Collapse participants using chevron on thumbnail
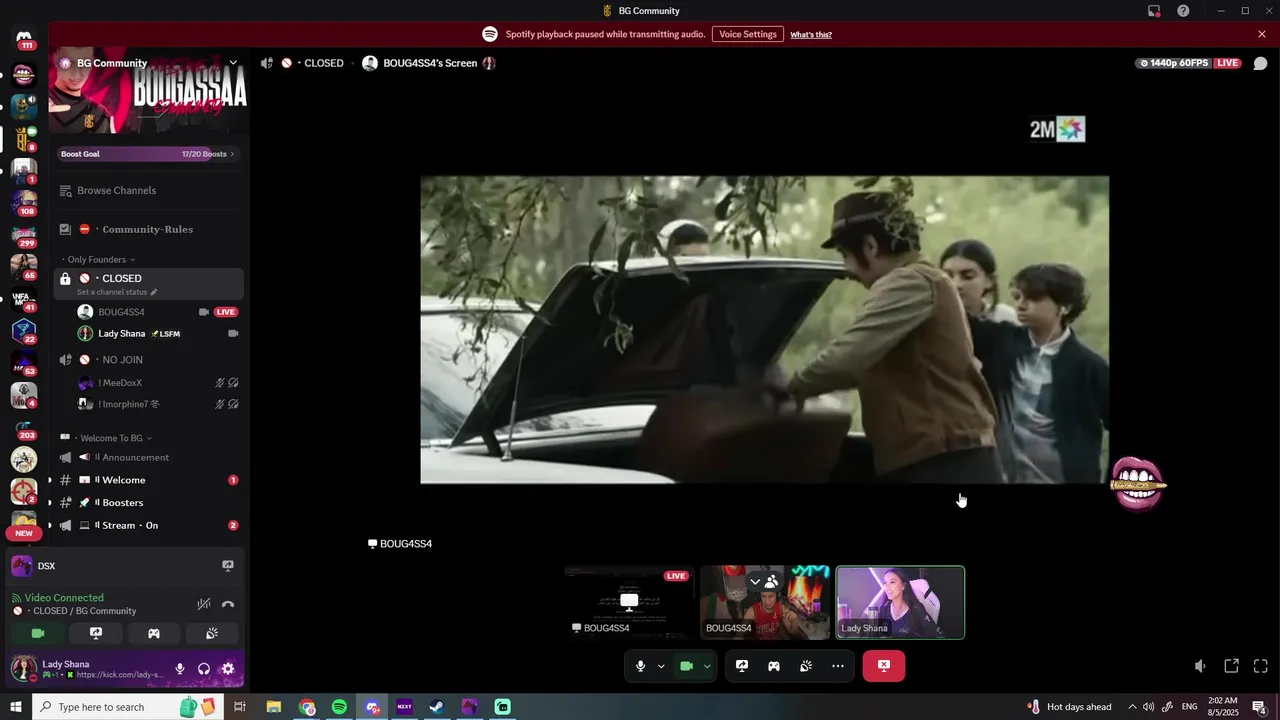 755,581
